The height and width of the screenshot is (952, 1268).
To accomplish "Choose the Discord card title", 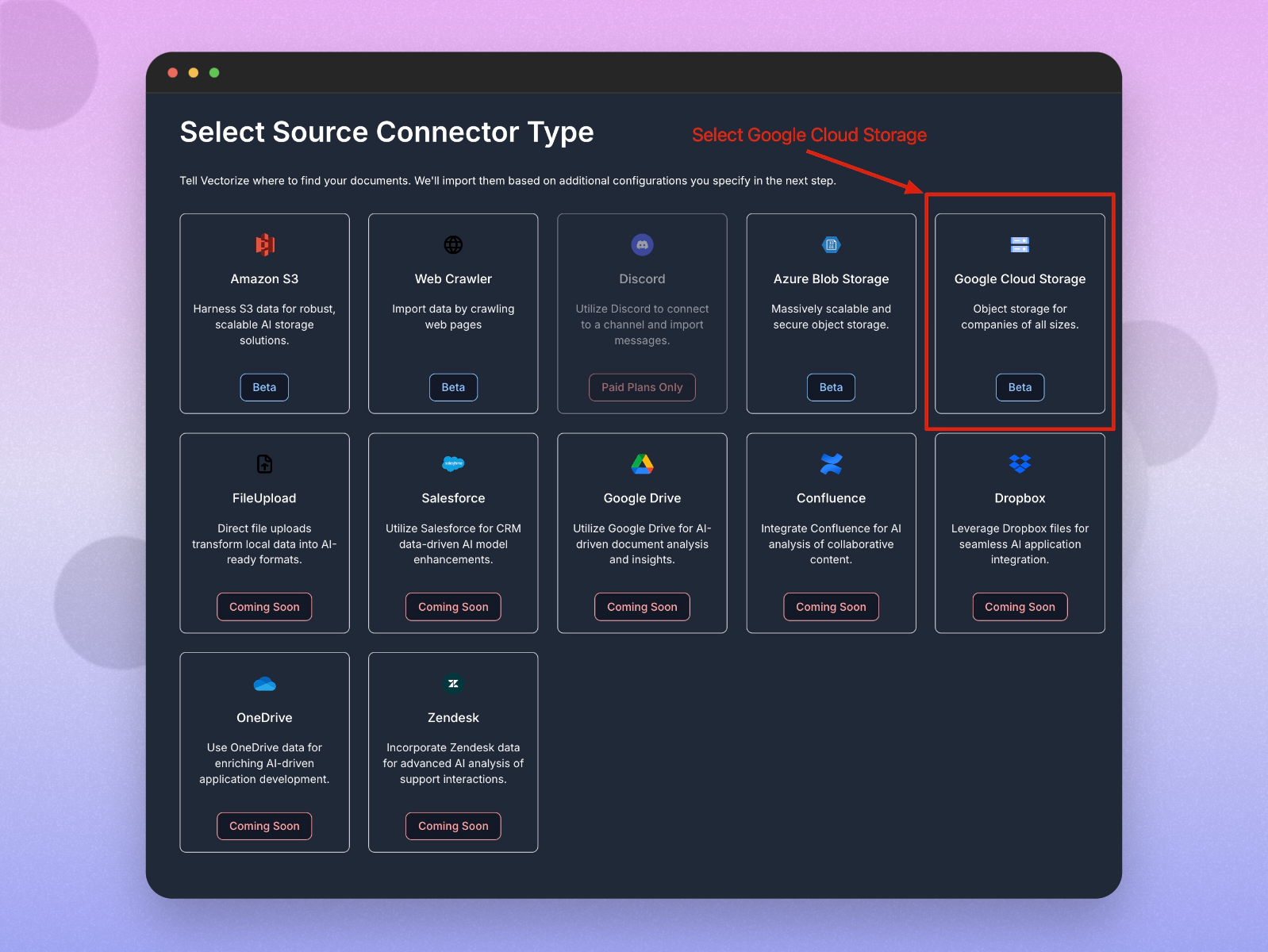I will click(642, 279).
